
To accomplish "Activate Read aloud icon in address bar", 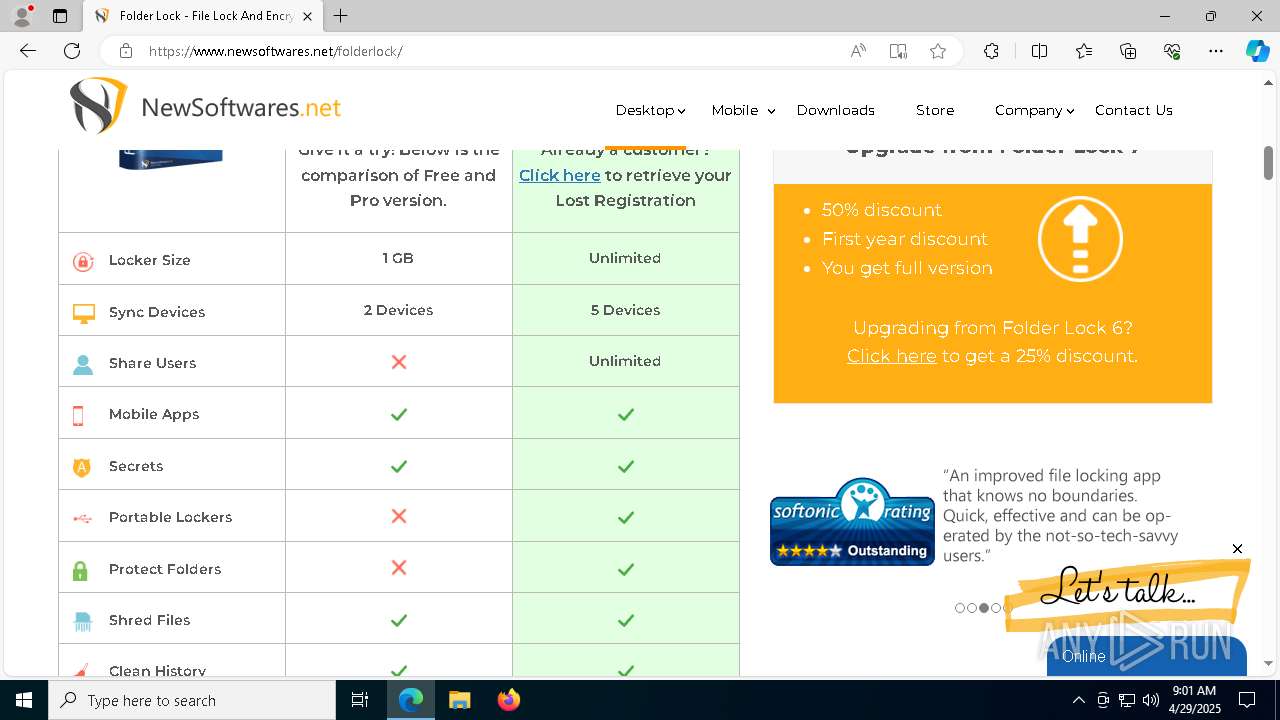I will pyautogui.click(x=858, y=51).
